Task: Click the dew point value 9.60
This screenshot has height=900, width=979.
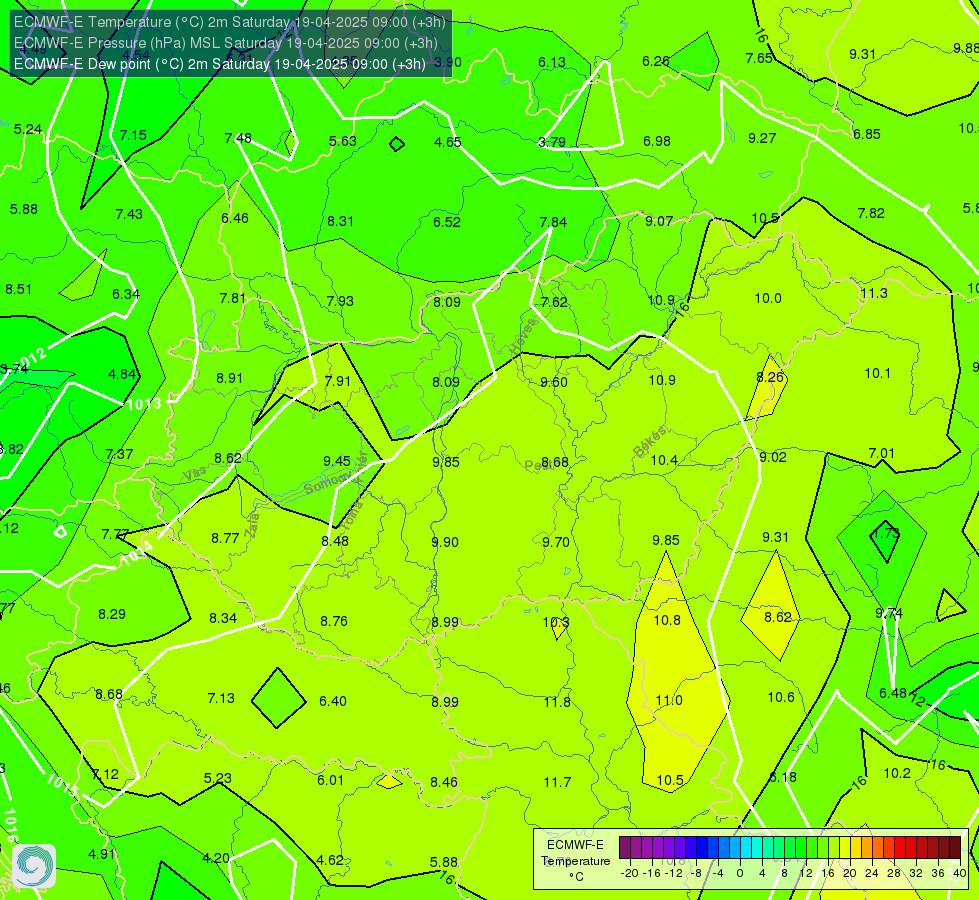Action: [x=554, y=382]
